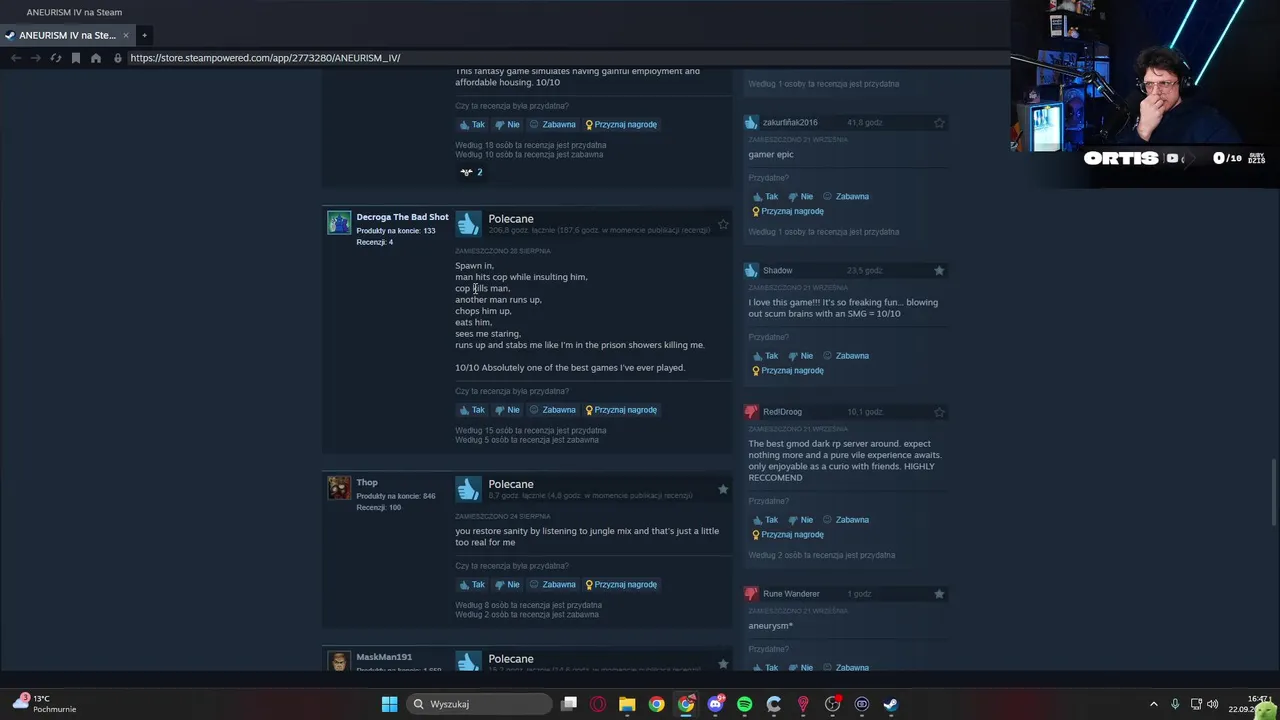View Decroga The Bad Shot's four reviews

pos(375,242)
